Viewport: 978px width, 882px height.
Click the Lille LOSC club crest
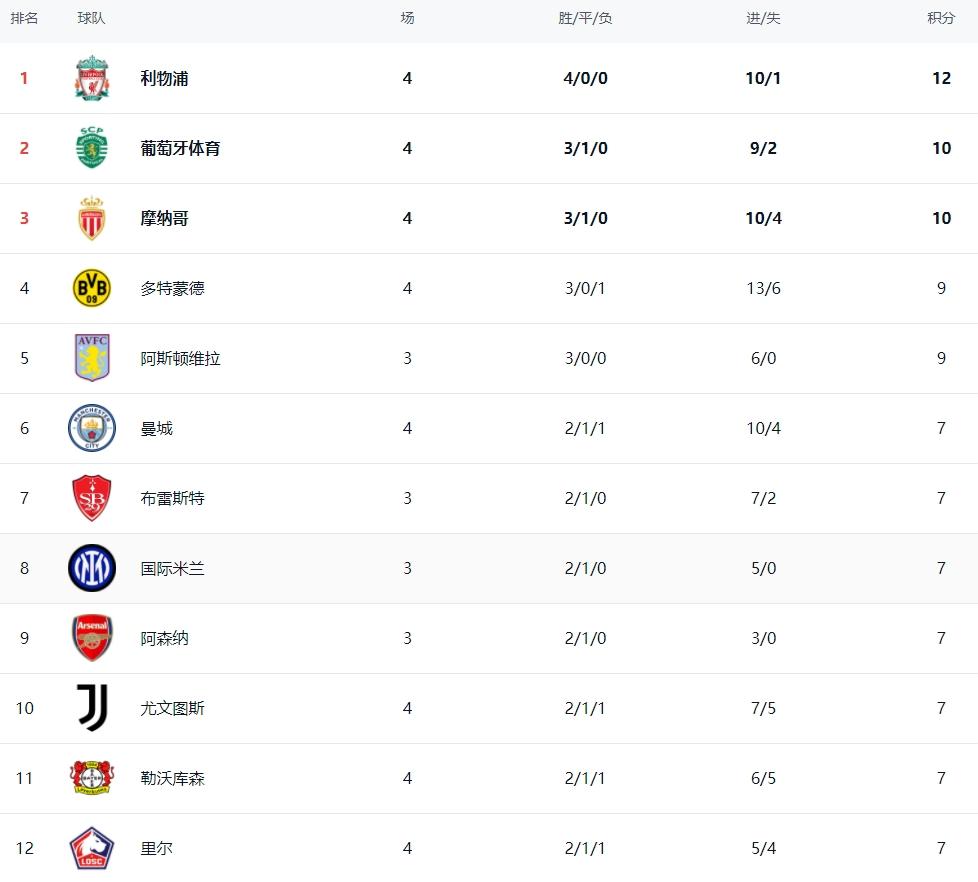point(92,848)
